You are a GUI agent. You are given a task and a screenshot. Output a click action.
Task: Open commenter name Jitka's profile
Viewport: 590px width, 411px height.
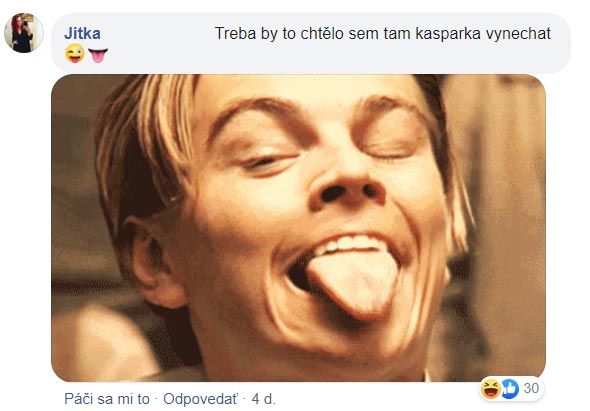pyautogui.click(x=82, y=33)
